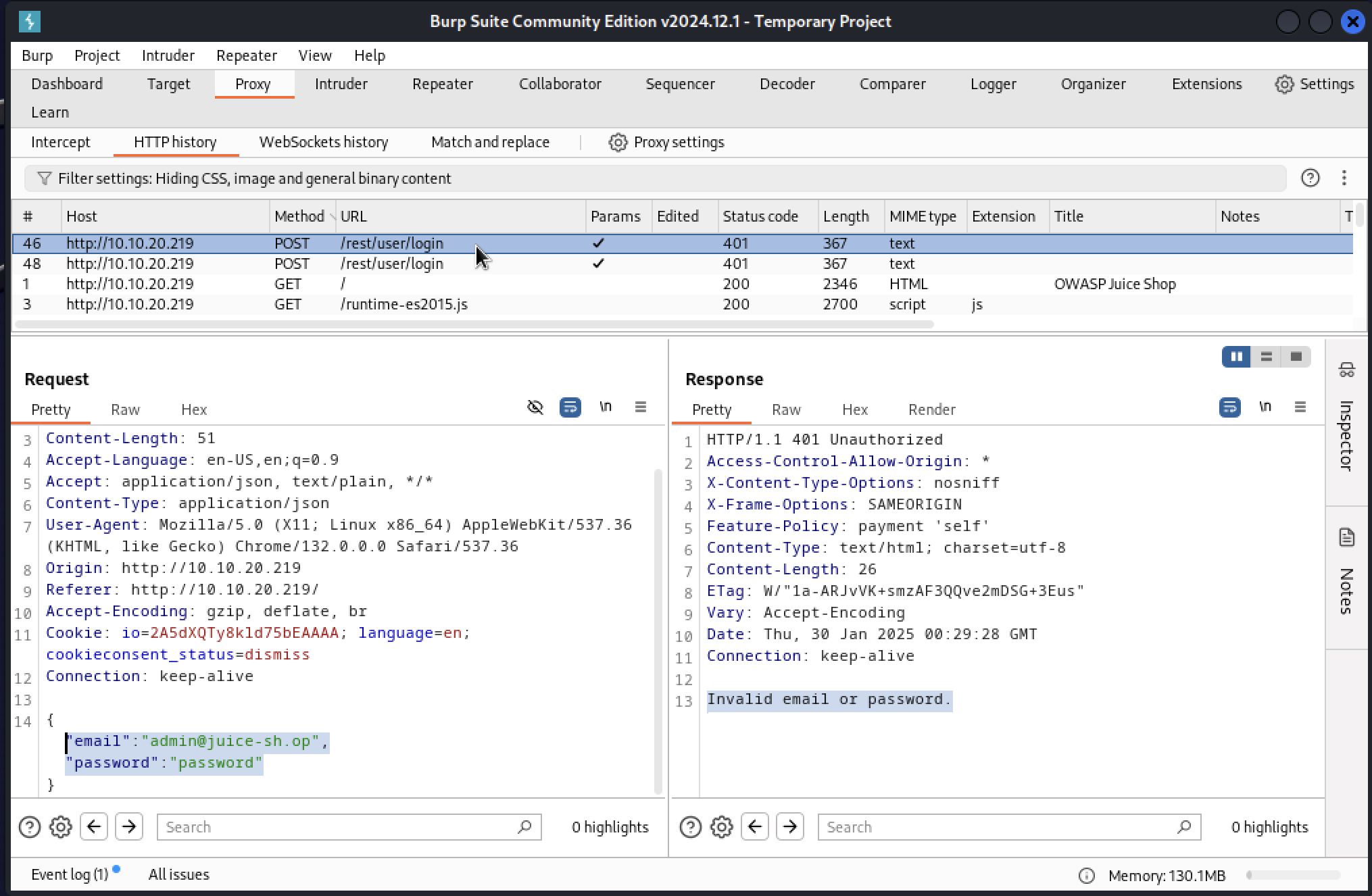This screenshot has width=1372, height=896.
Task: Toggle Request message line wrap button
Action: (570, 407)
